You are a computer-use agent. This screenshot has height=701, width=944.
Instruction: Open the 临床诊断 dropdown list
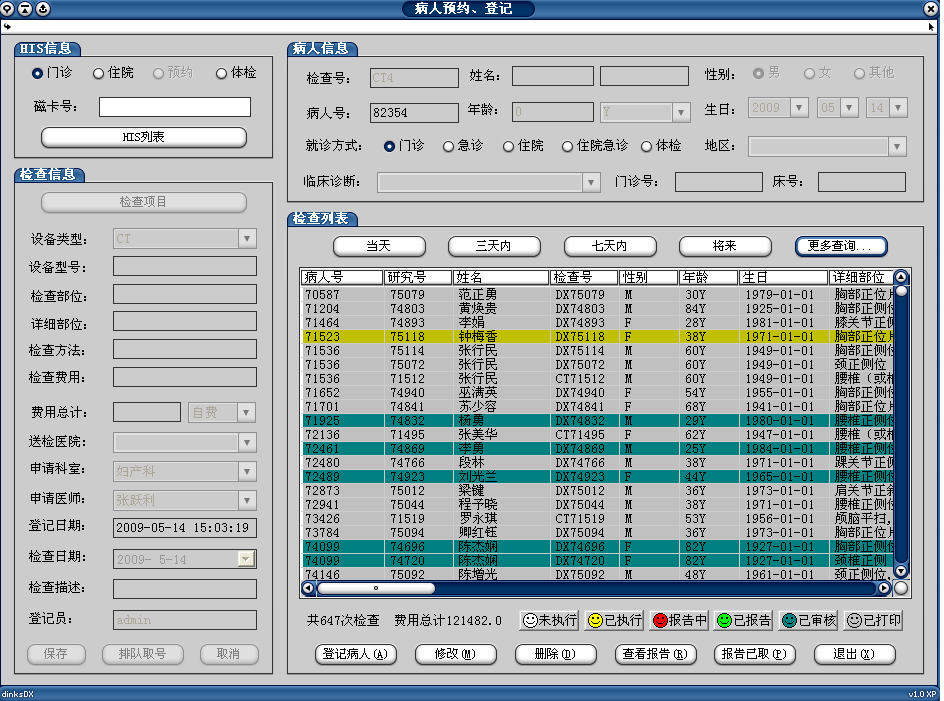(x=591, y=182)
